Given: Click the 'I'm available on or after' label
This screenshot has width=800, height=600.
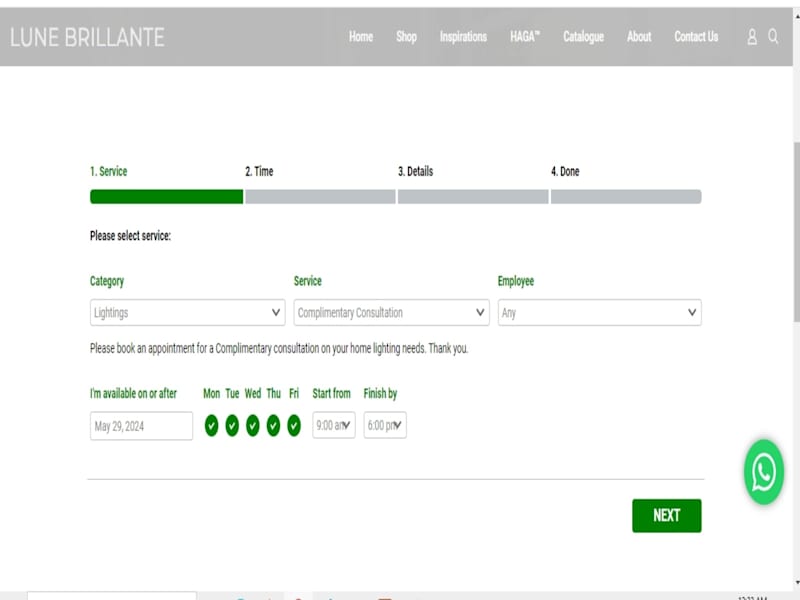Looking at the screenshot, I should (x=133, y=393).
